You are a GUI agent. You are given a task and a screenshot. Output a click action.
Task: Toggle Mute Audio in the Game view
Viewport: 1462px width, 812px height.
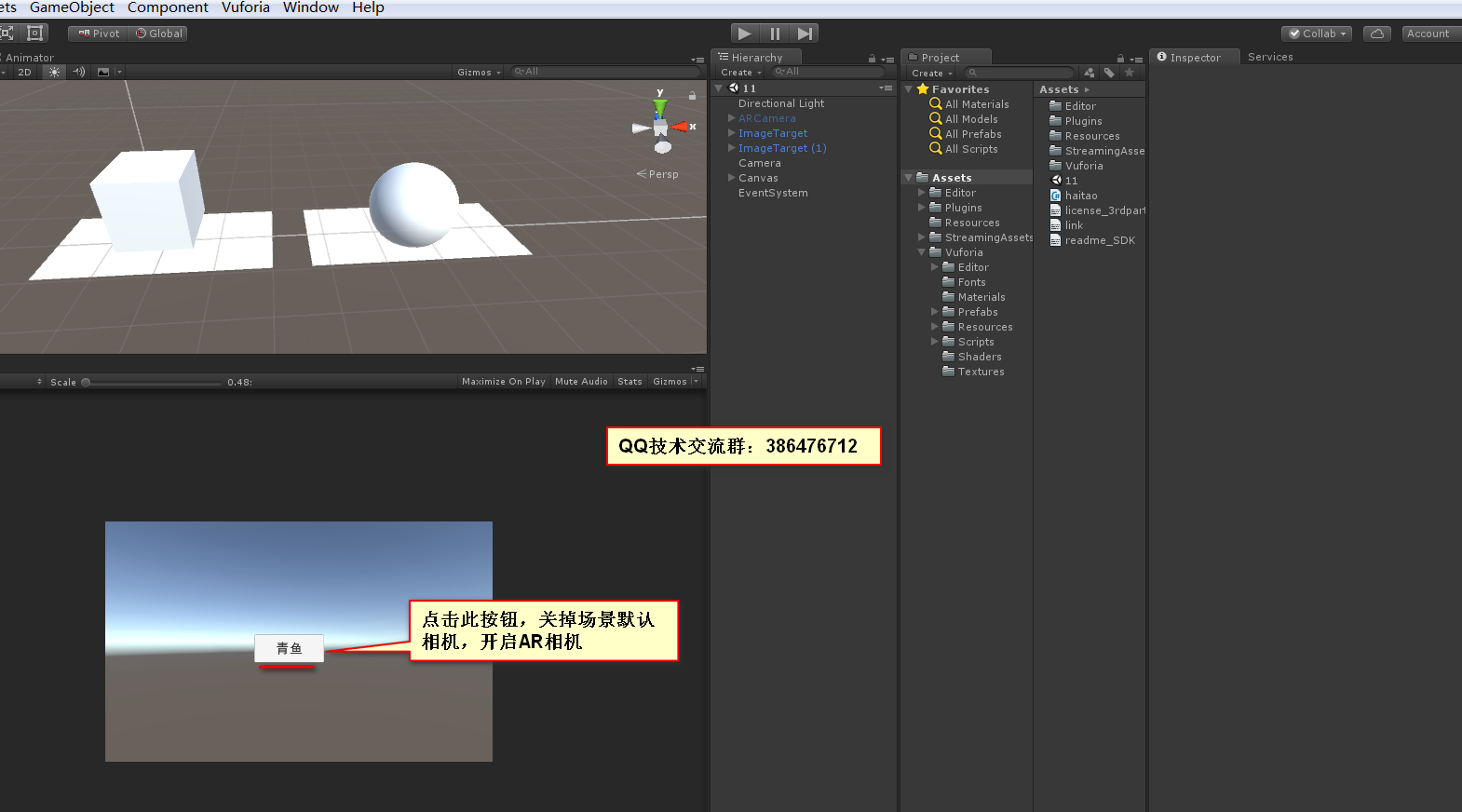[x=581, y=381]
